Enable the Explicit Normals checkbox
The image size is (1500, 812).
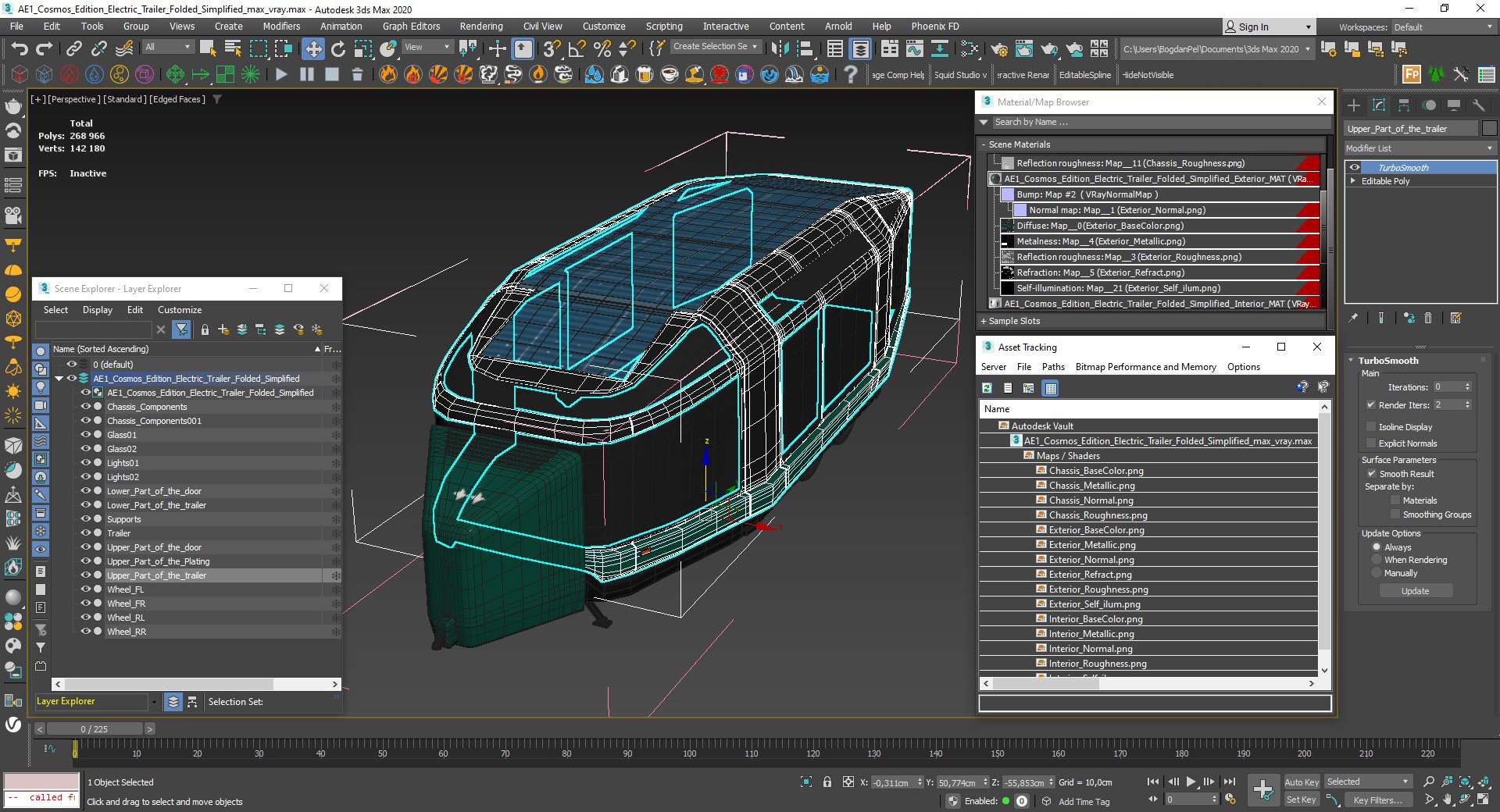pyautogui.click(x=1371, y=443)
